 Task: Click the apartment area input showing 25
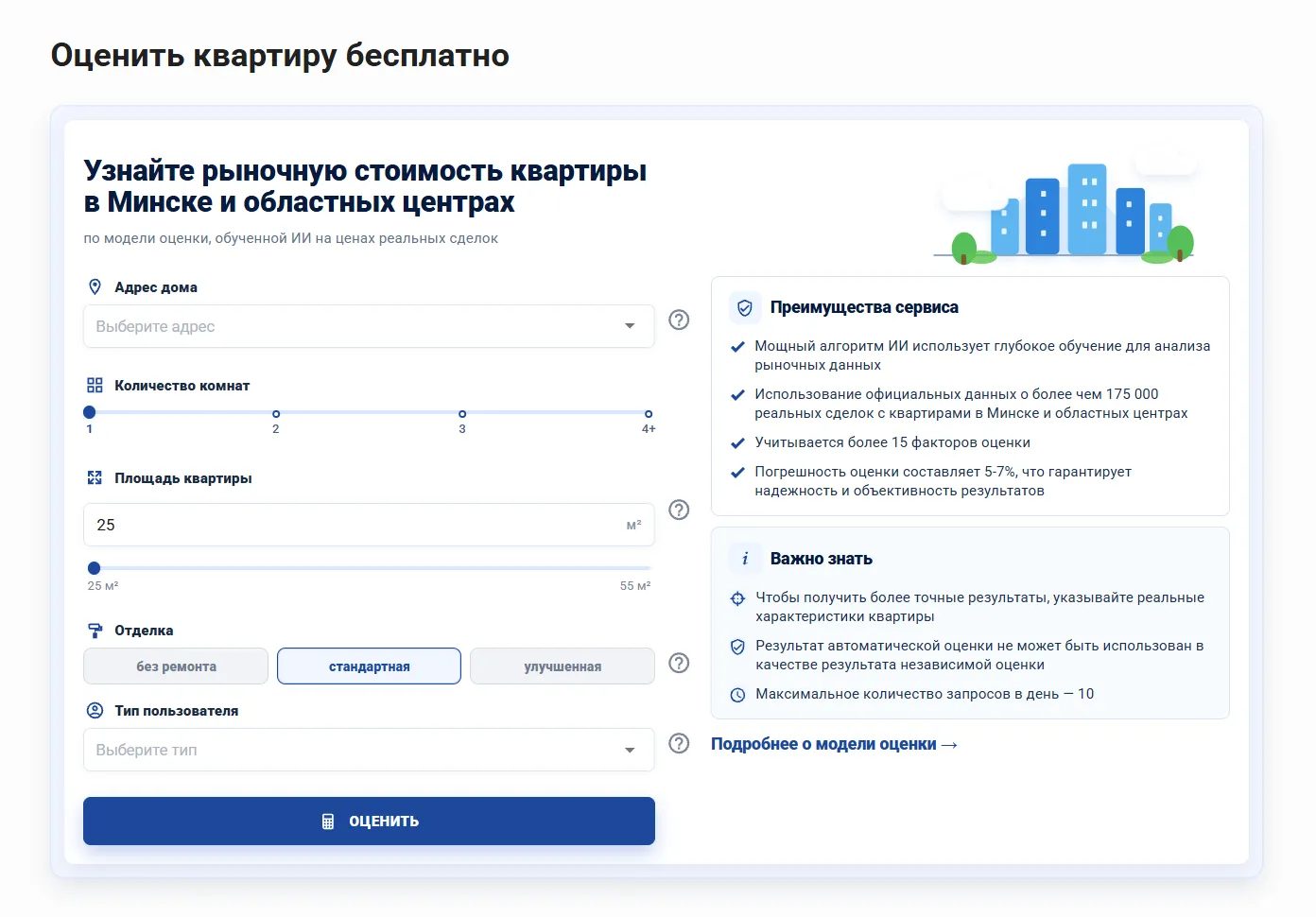pyautogui.click(x=369, y=525)
